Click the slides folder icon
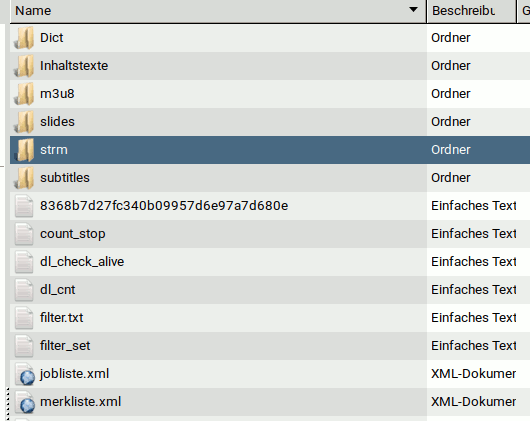 tap(24, 122)
